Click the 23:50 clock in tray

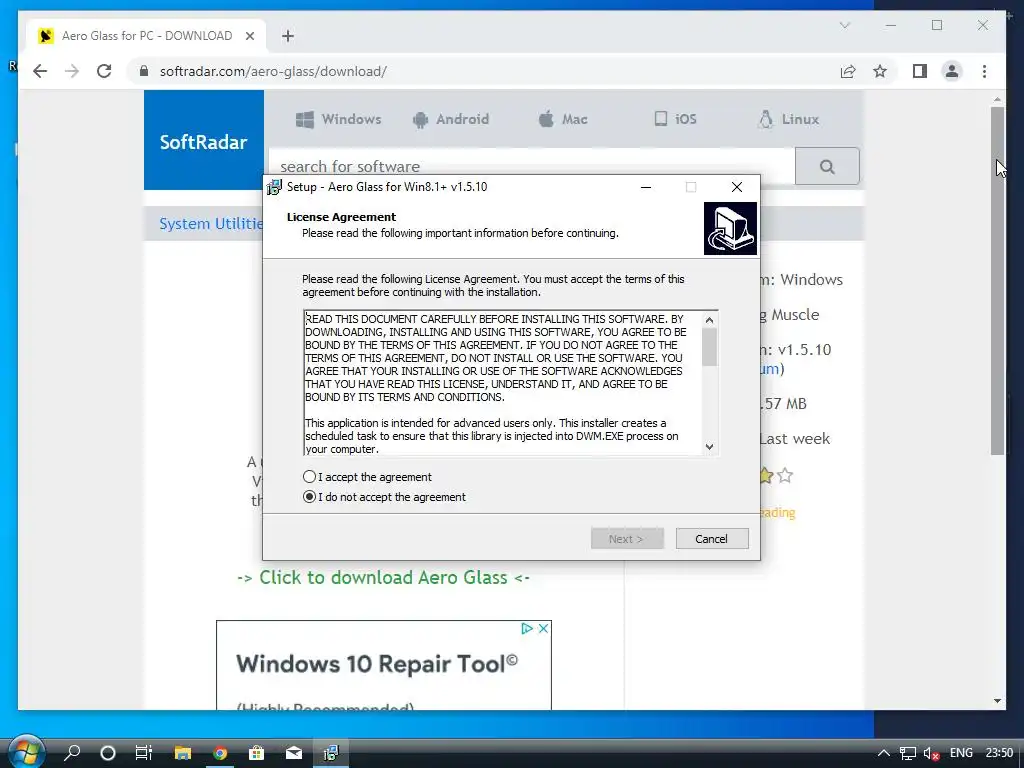coord(999,753)
